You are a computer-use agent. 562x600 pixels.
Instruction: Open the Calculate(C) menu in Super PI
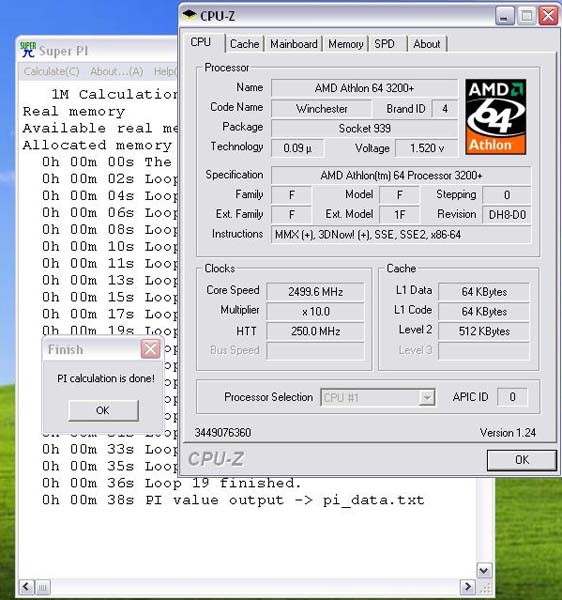[51, 72]
